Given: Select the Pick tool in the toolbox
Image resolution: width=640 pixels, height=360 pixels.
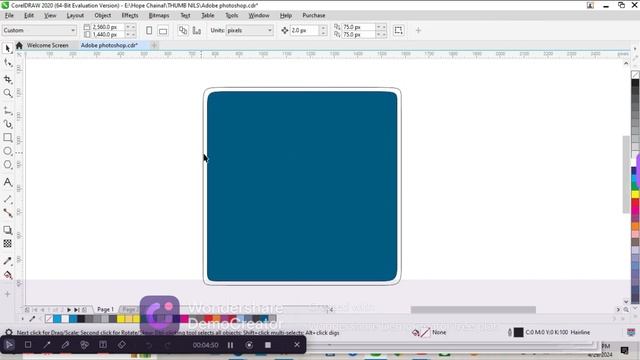Looking at the screenshot, I should (x=8, y=49).
